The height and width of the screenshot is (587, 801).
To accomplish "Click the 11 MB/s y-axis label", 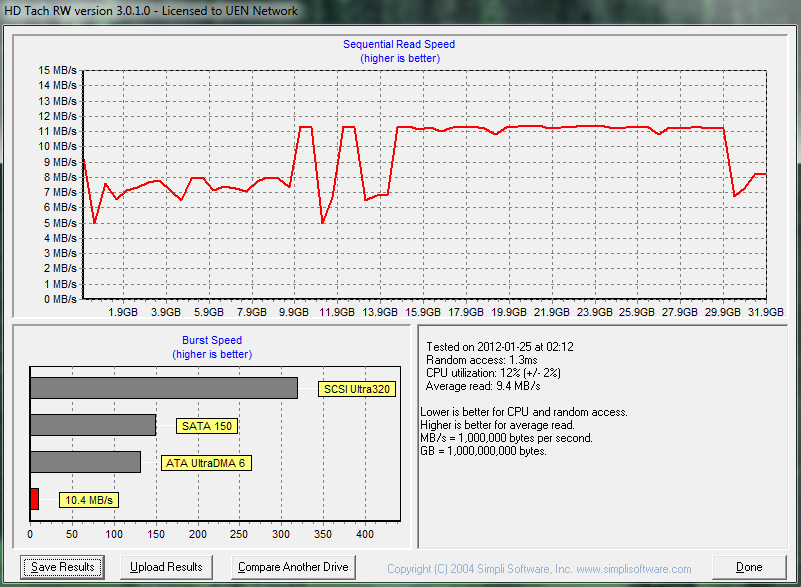I will click(57, 131).
